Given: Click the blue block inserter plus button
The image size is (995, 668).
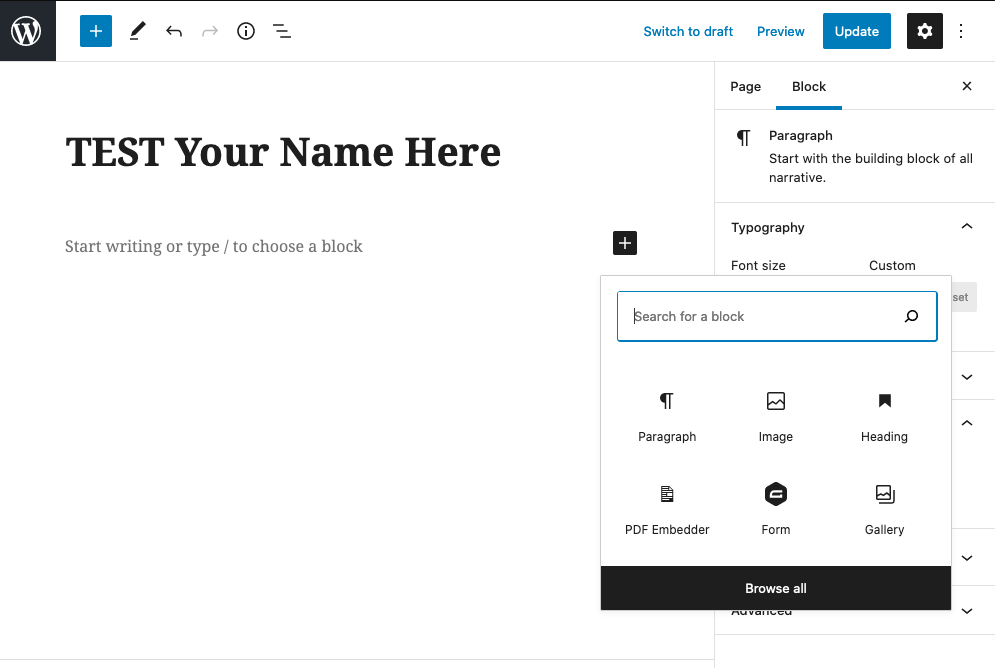Looking at the screenshot, I should tap(96, 31).
